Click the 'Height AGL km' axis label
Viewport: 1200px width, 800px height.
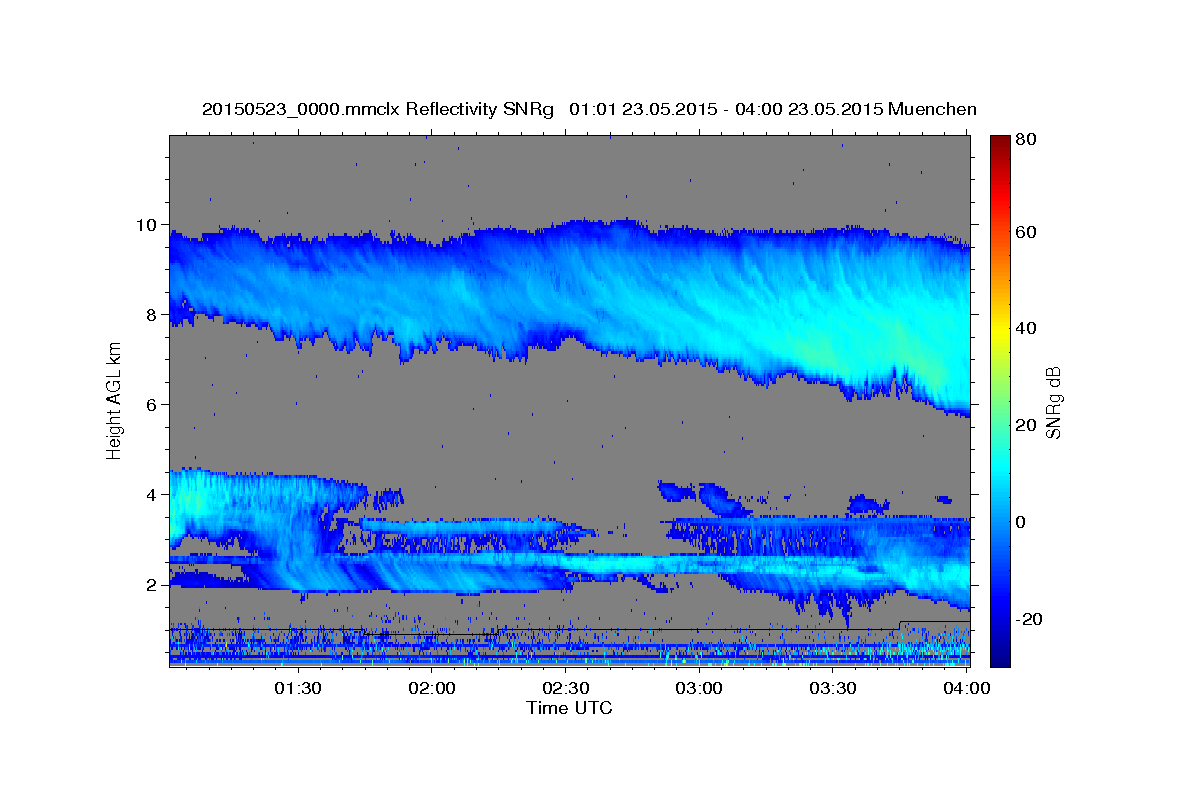coord(114,400)
